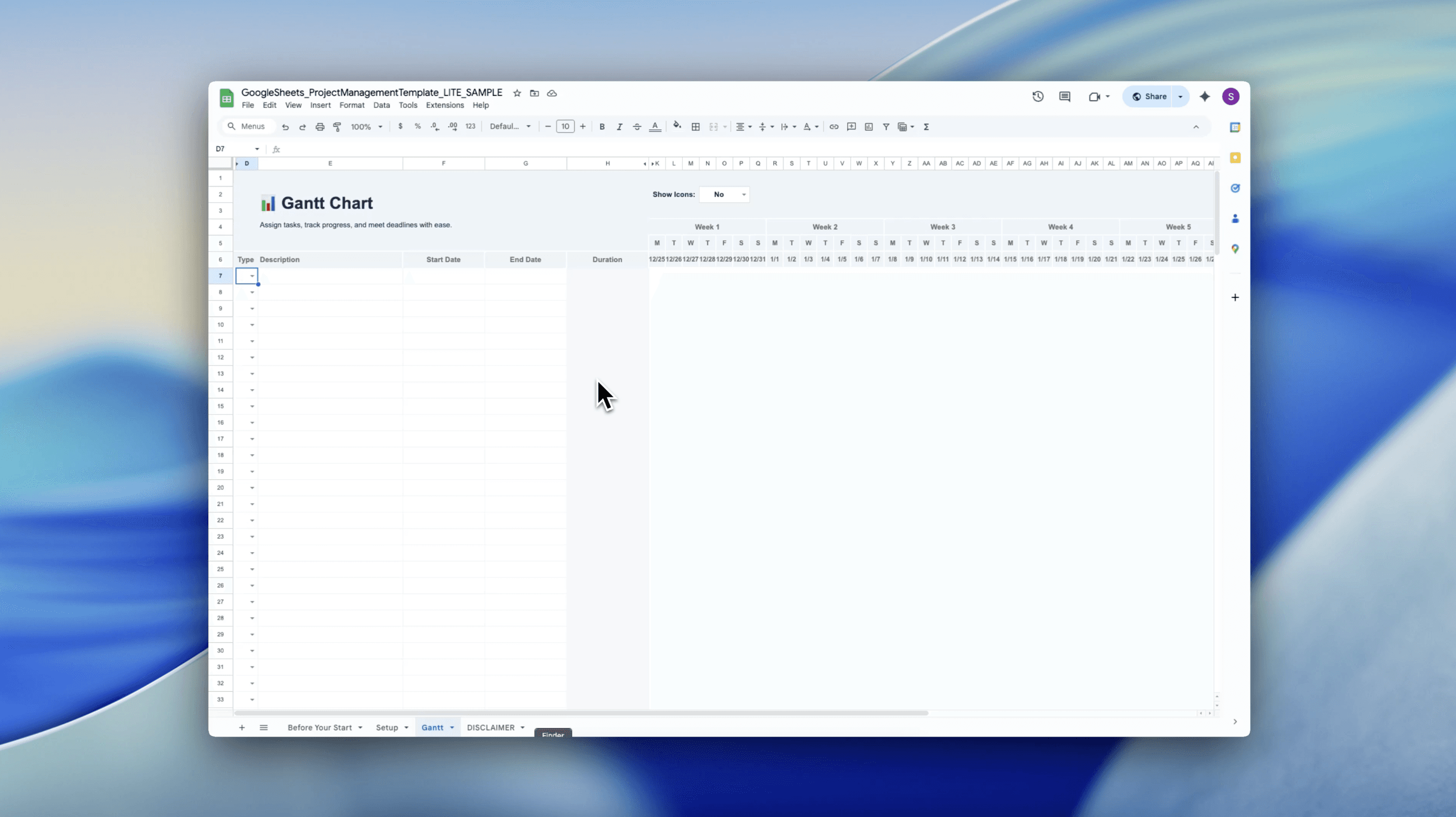Insert a function with the Sigma icon
1456x817 pixels.
(x=927, y=127)
